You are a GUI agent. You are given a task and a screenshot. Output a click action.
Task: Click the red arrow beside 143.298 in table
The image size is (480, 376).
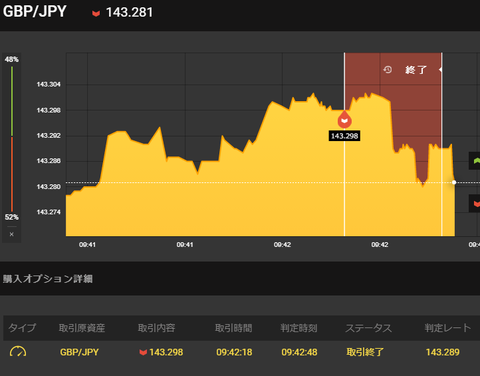143,352
